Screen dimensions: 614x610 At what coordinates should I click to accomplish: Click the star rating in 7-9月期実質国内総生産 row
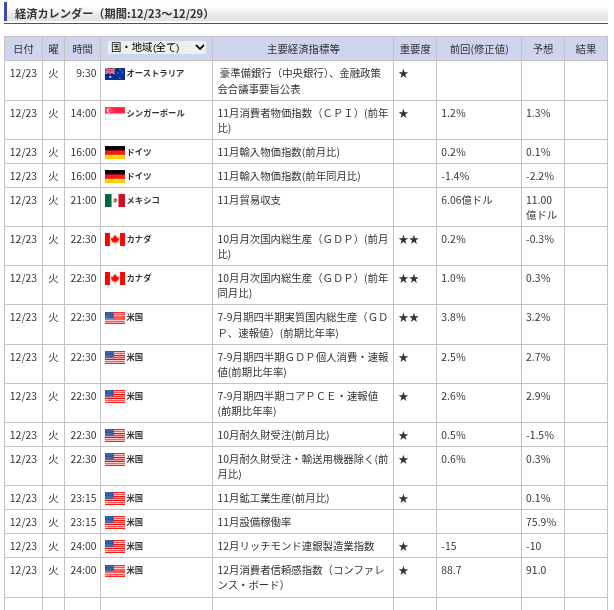408,317
